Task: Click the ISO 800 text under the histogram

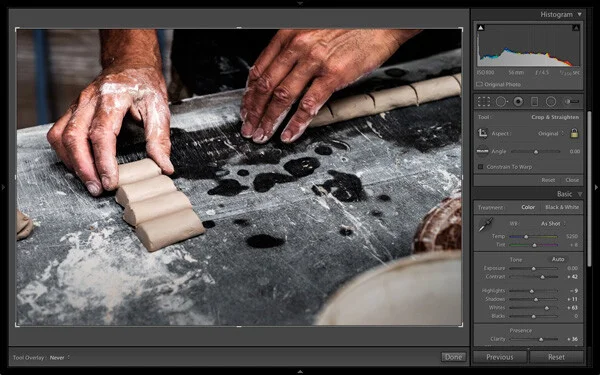Action: point(486,72)
